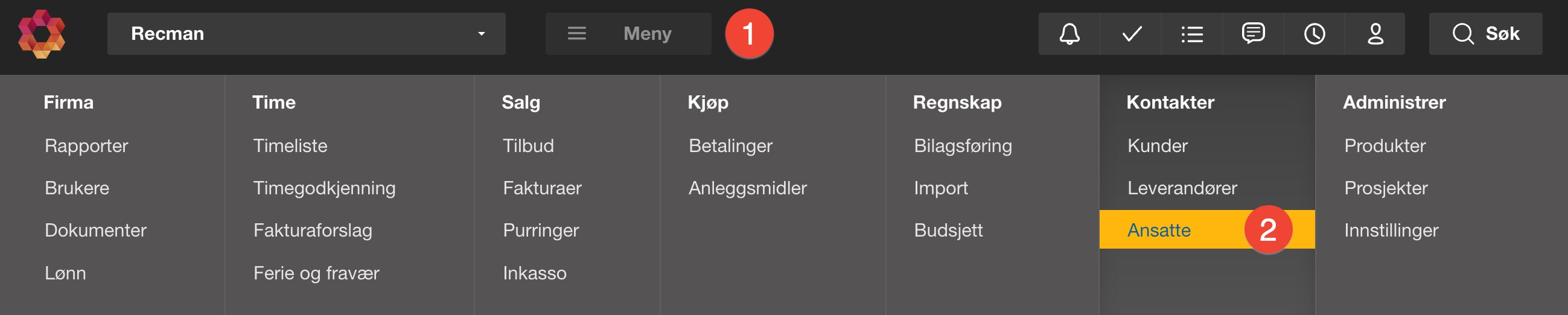This screenshot has height=315, width=1568.
Task: Go to Fakturaer under Salg
Action: 542,188
